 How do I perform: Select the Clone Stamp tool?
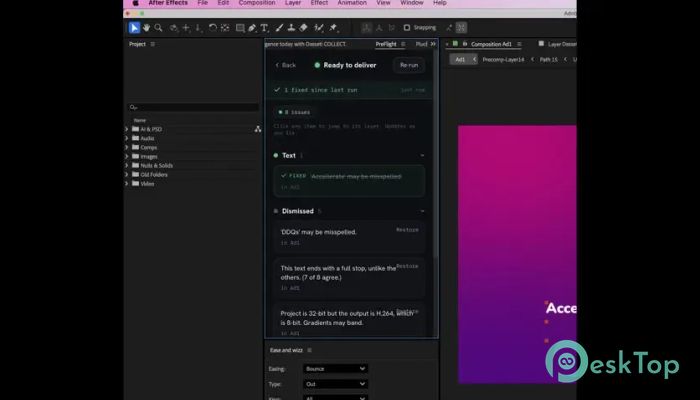[291, 28]
